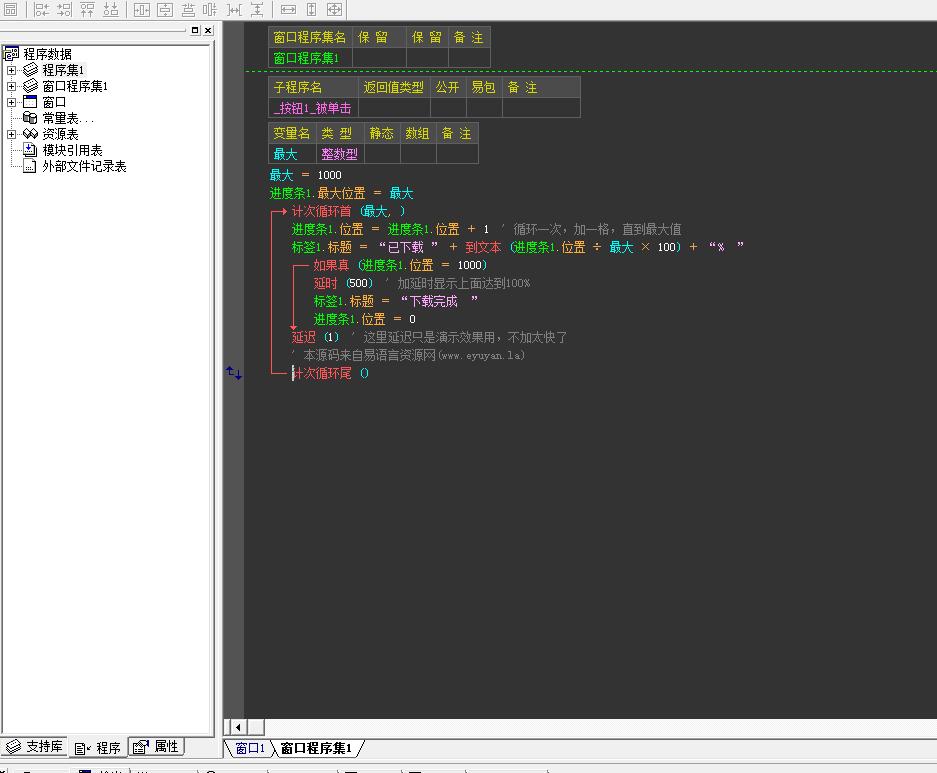Click the make same width icon
Screen dimensions: 937x773
point(288,9)
